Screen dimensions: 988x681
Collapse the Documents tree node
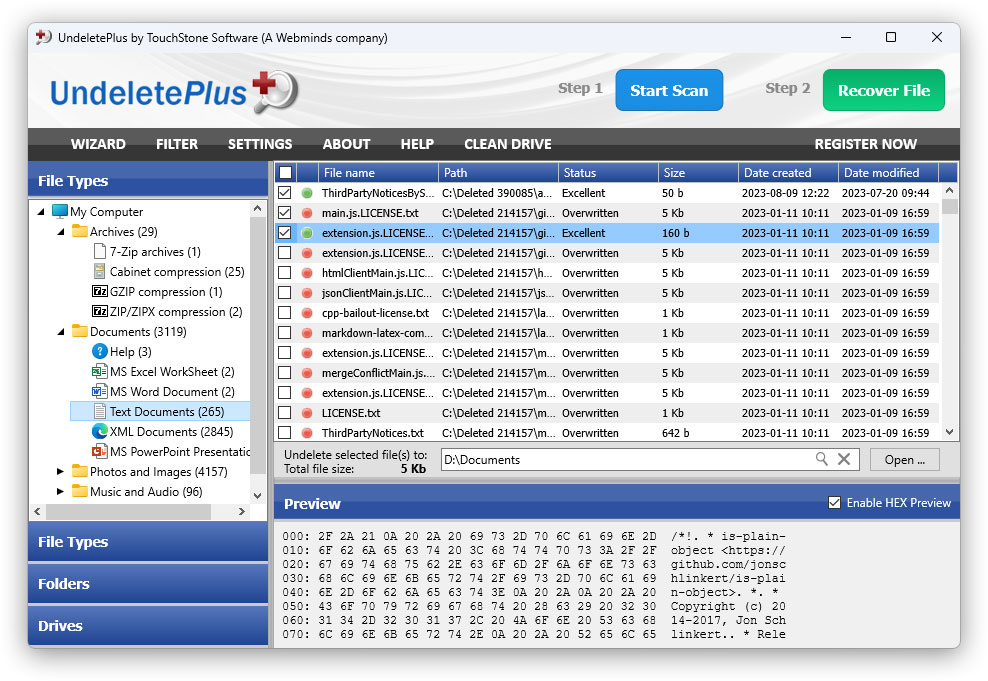[61, 331]
